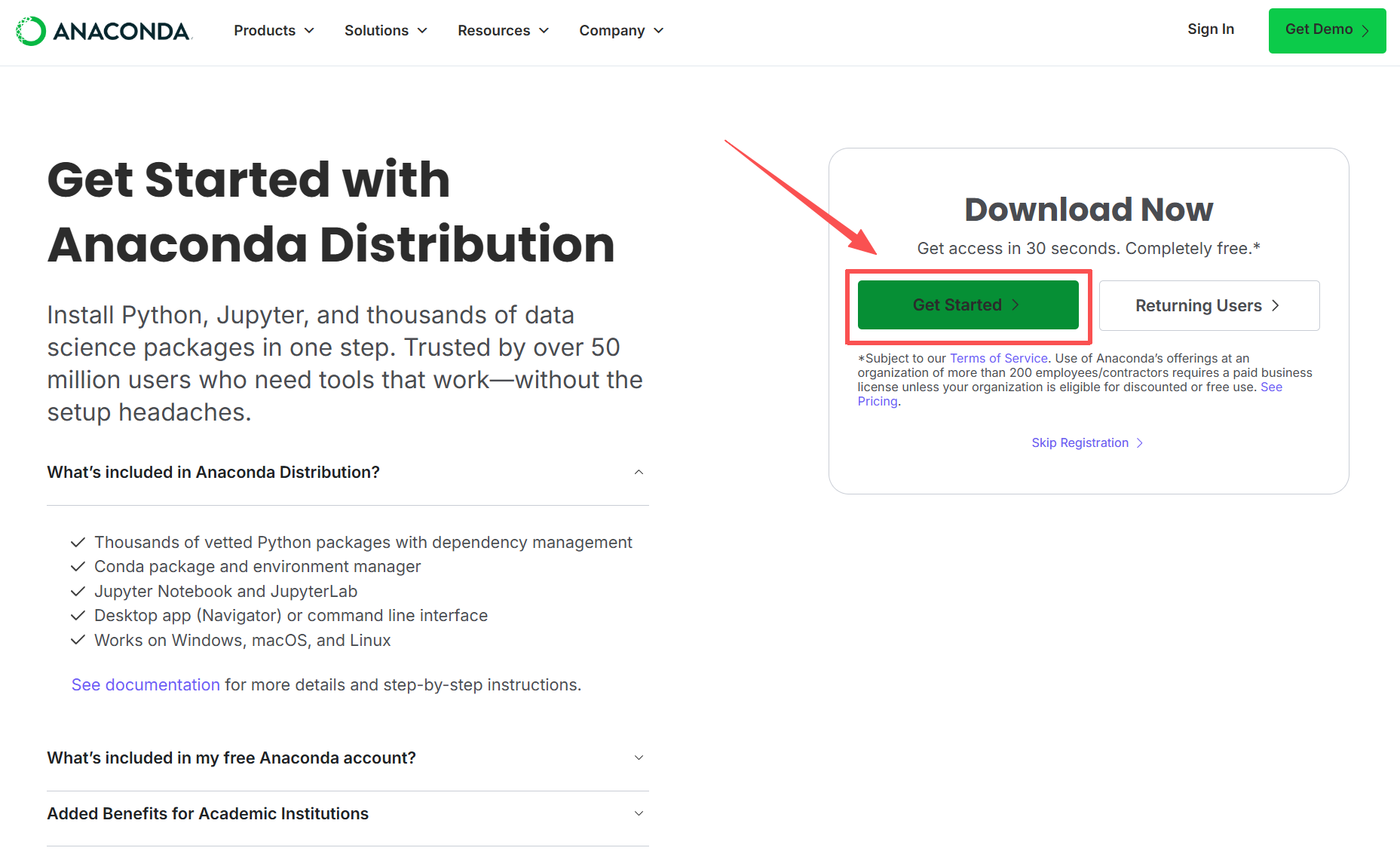Click the text 'Conda package and environment manager'
The height and width of the screenshot is (857, 1400).
pos(257,567)
